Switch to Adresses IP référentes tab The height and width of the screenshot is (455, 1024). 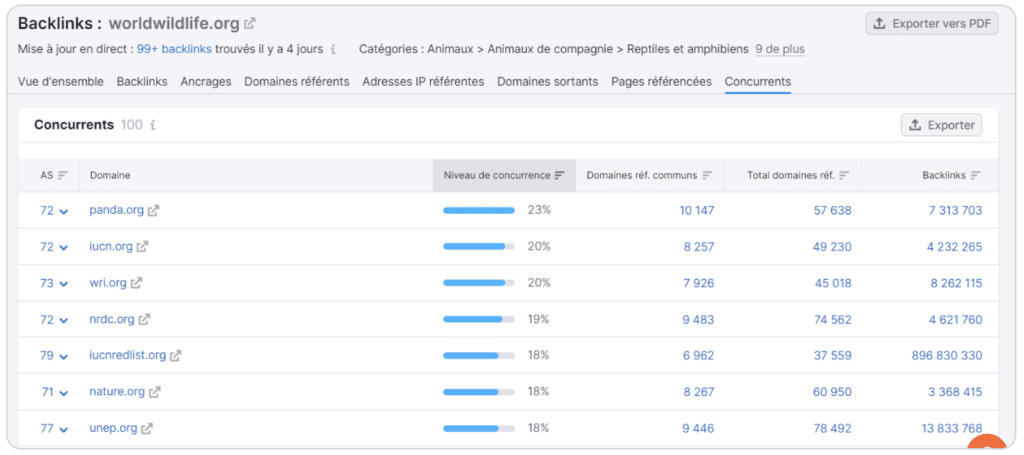point(423,82)
